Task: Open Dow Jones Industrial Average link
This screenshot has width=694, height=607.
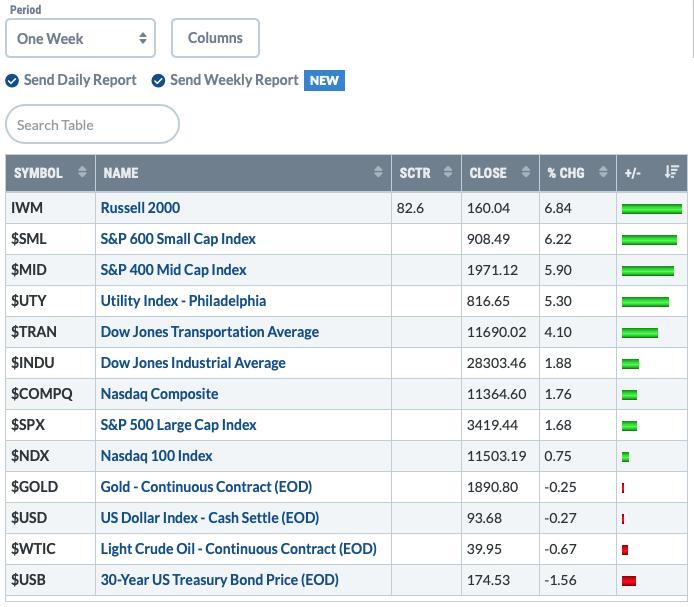Action: tap(193, 363)
